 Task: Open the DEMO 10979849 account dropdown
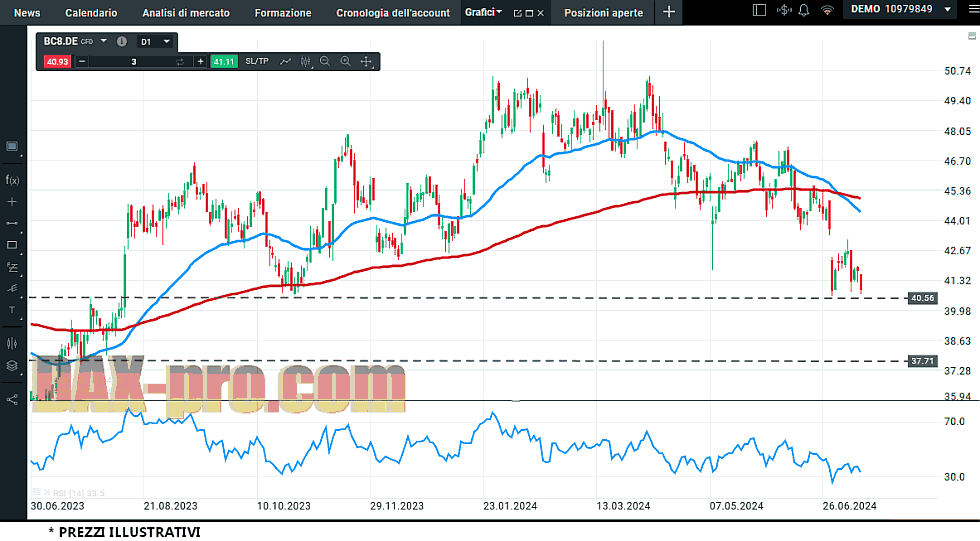901,9
